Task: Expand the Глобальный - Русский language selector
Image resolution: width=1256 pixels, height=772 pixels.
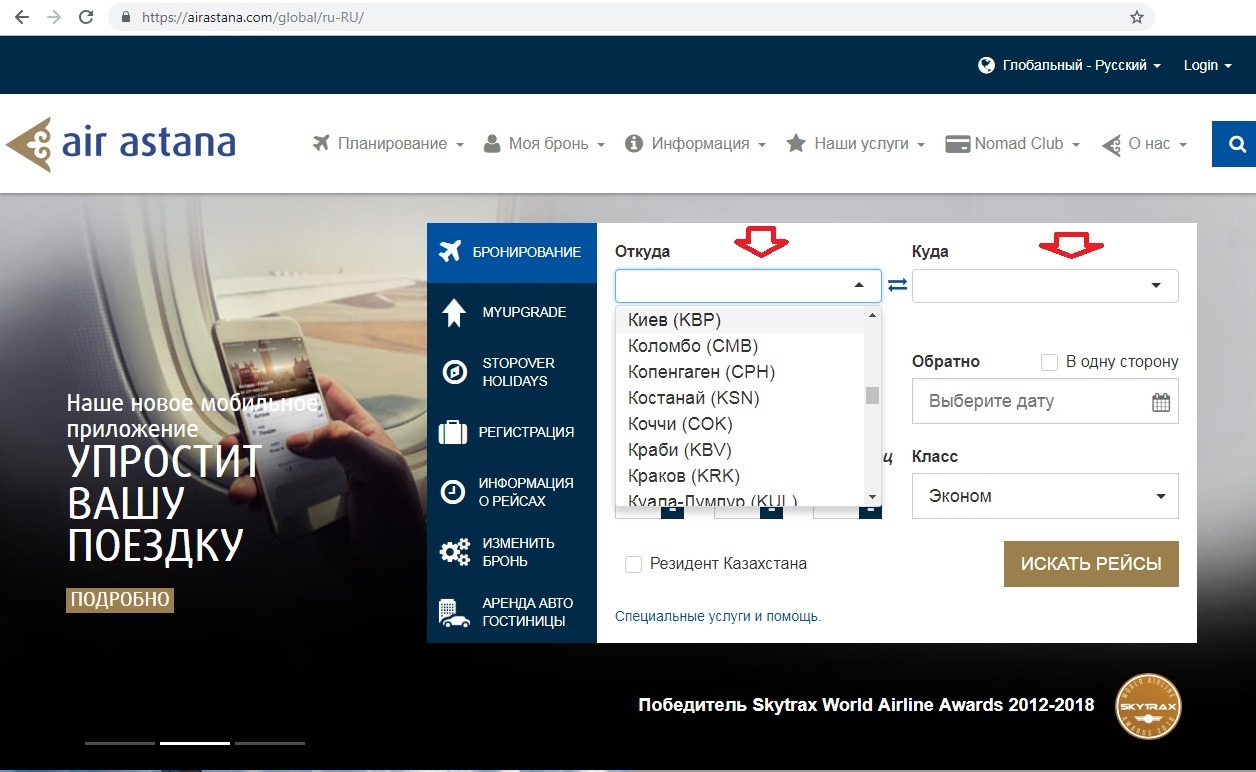Action: point(1069,65)
